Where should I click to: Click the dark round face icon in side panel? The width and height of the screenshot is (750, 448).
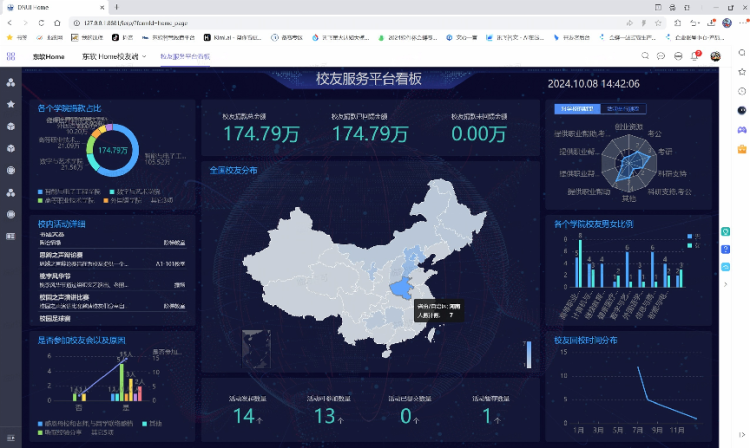click(742, 110)
